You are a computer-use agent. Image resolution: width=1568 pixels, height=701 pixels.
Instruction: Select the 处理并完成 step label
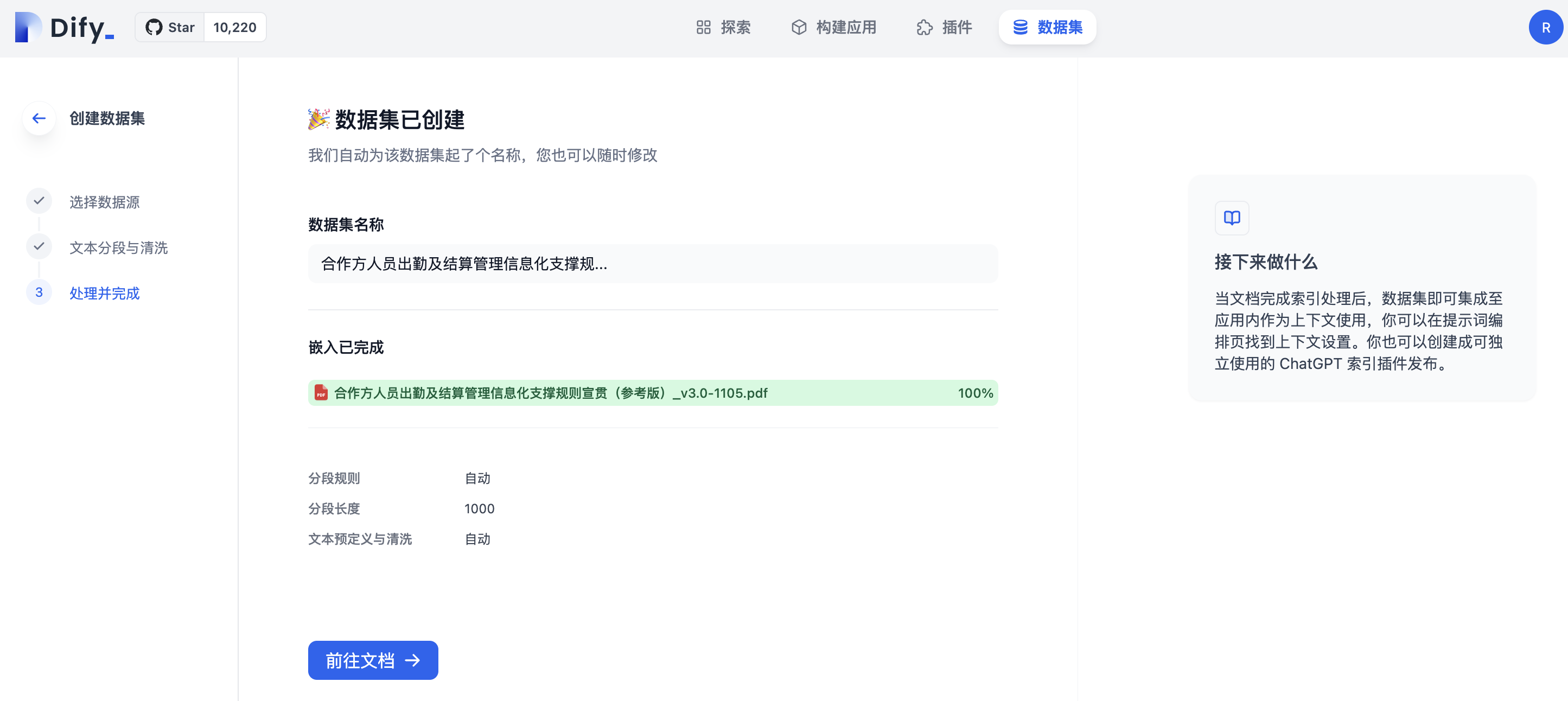point(104,294)
